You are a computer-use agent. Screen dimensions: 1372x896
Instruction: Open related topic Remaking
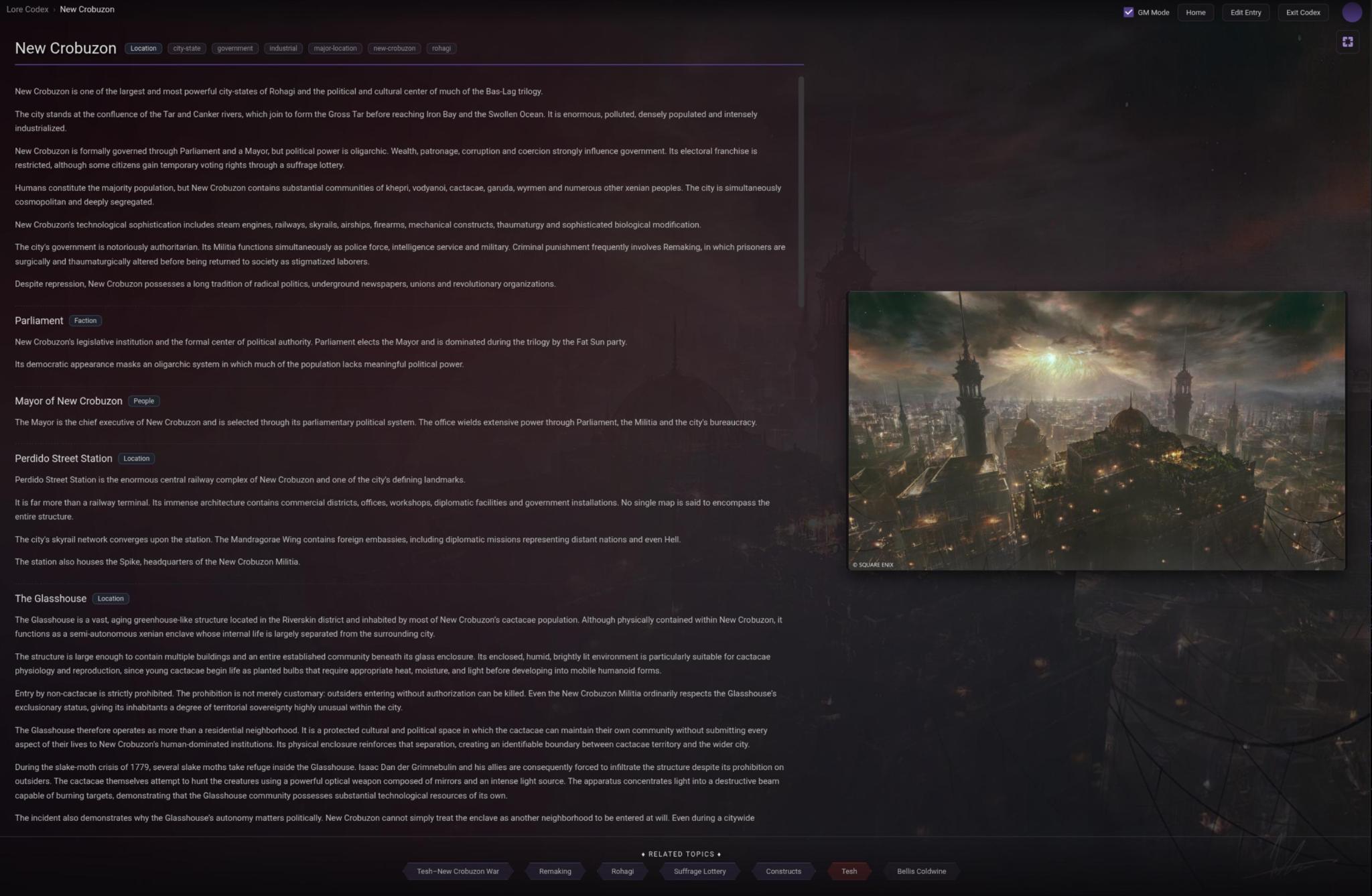[x=555, y=871]
